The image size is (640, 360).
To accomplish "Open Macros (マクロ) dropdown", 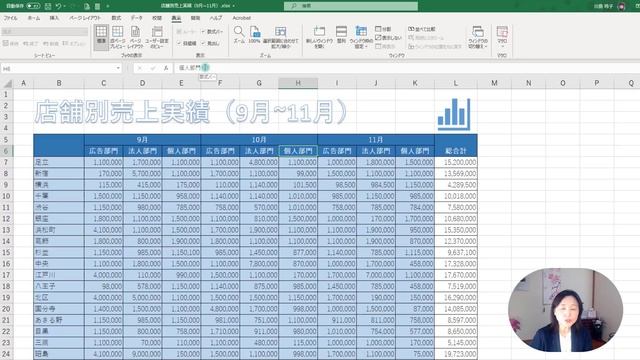I will pyautogui.click(x=502, y=37).
